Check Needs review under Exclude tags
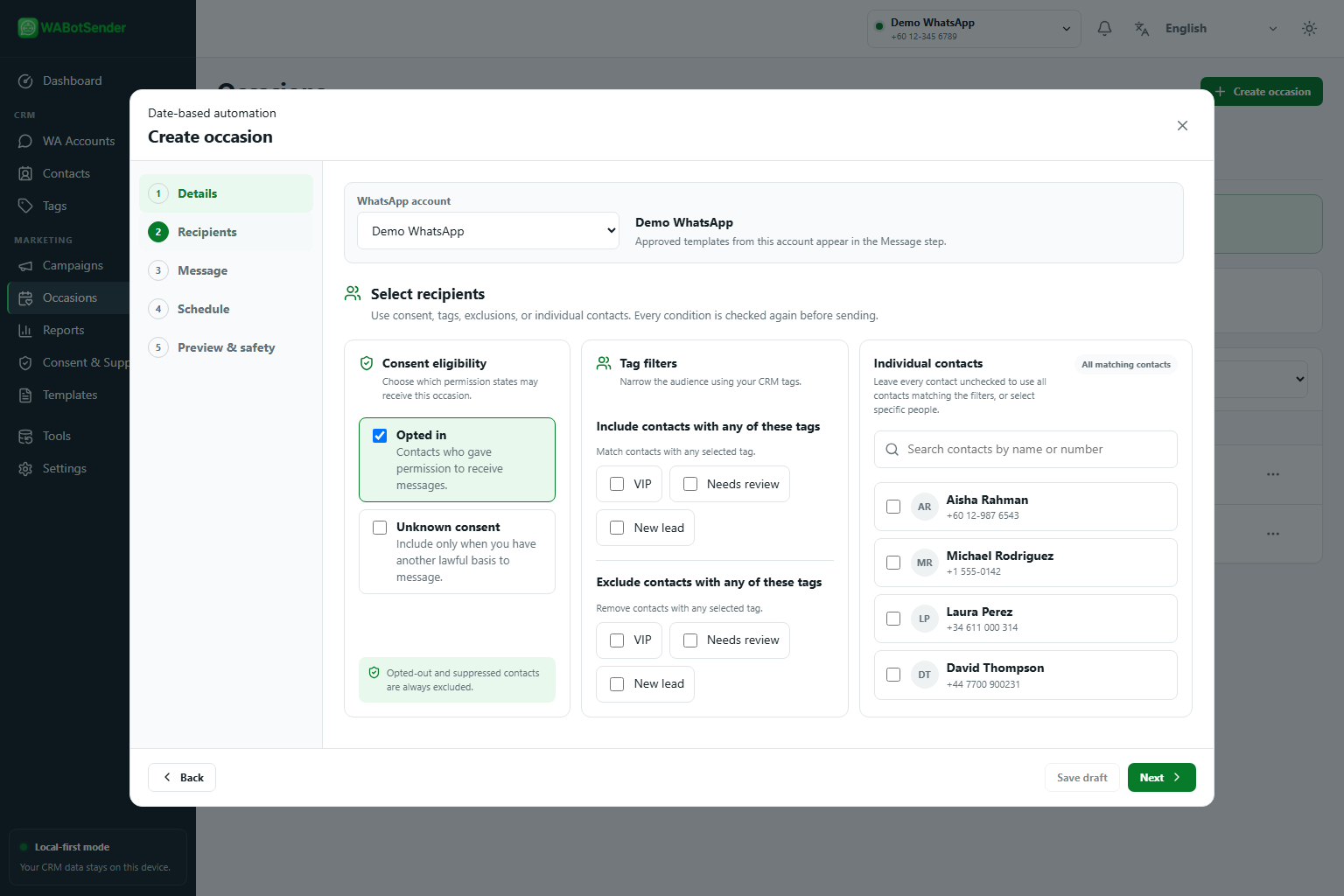 [x=690, y=640]
